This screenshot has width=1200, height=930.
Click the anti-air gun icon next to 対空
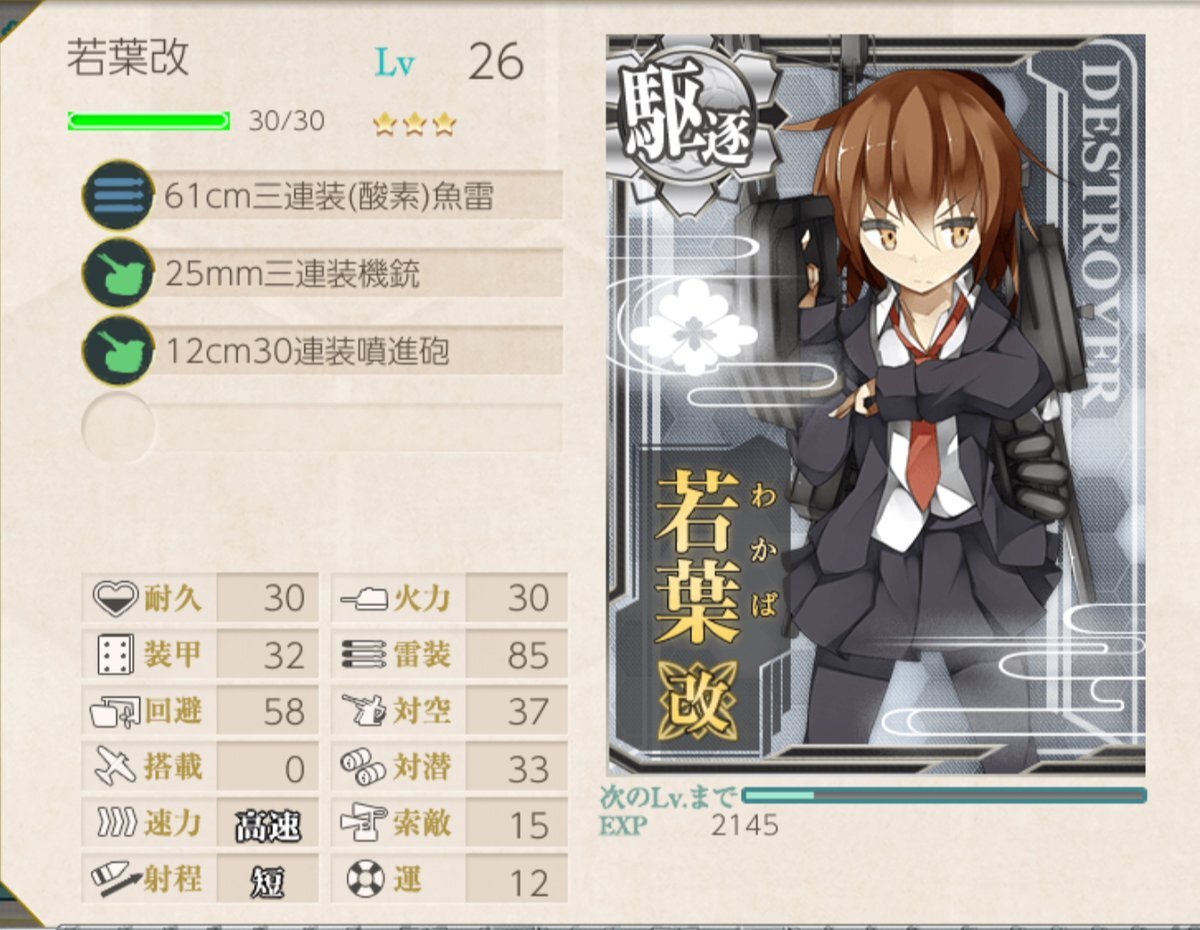(x=364, y=711)
